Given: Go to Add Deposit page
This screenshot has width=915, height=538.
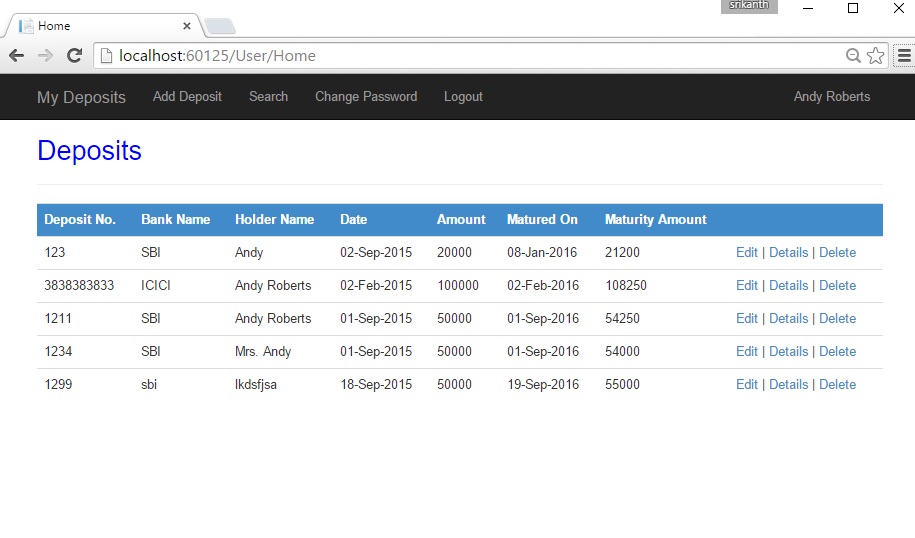Looking at the screenshot, I should [187, 96].
